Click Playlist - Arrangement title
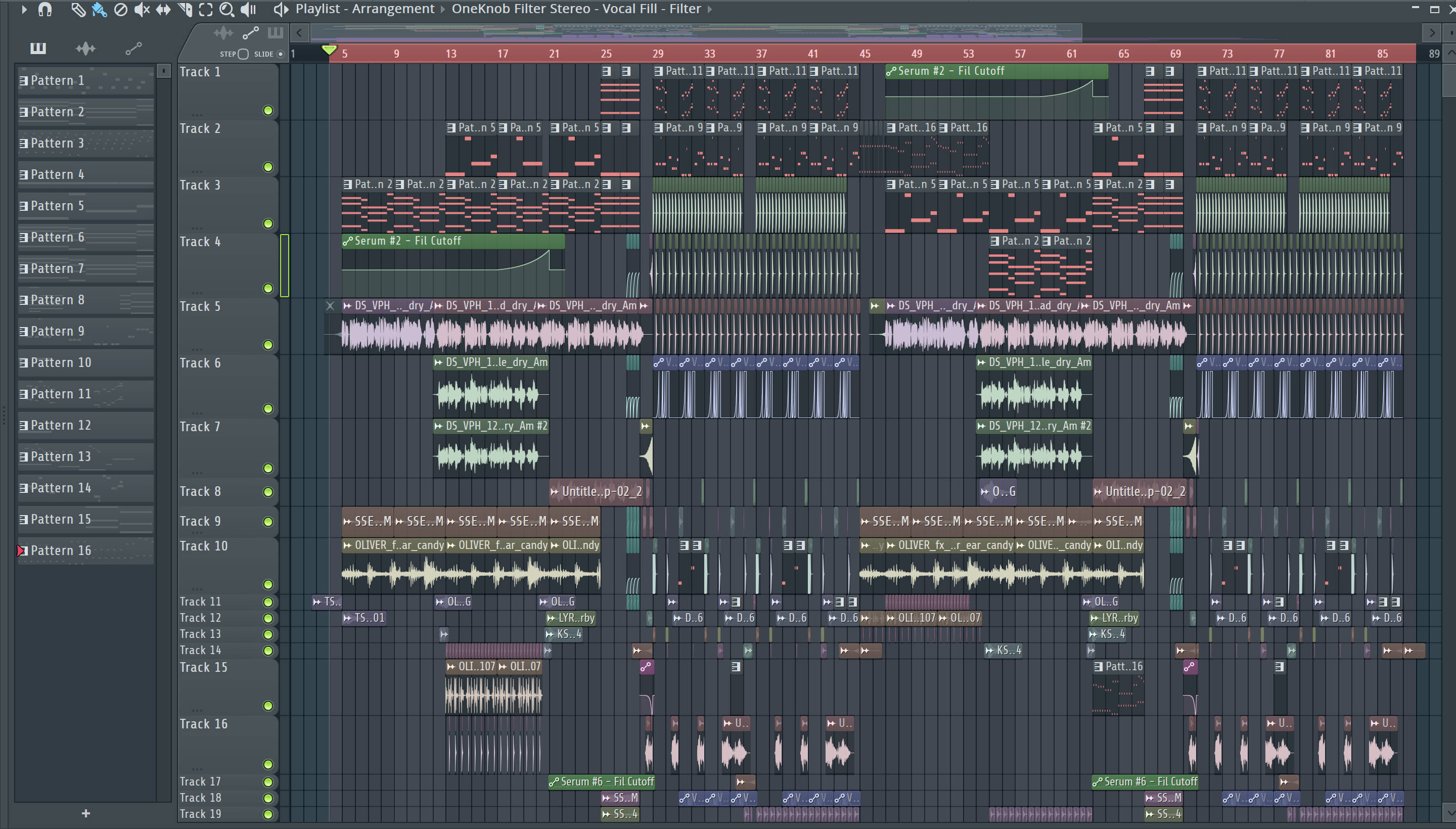1456x829 pixels. (x=365, y=9)
